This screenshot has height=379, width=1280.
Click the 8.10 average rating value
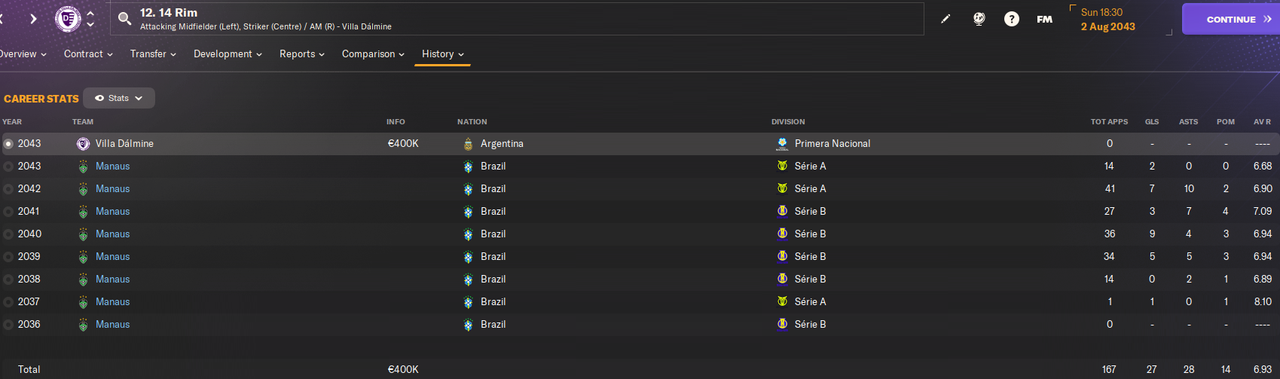1262,302
